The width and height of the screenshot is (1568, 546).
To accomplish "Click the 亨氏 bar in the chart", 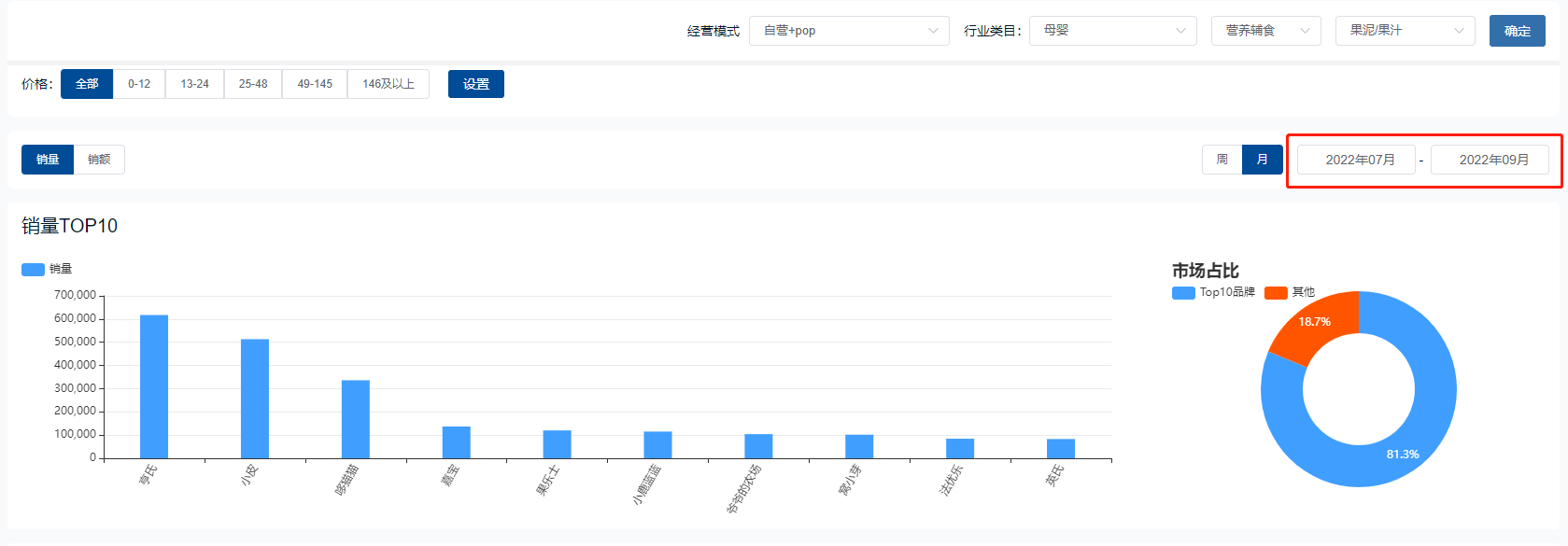I will pyautogui.click(x=154, y=386).
